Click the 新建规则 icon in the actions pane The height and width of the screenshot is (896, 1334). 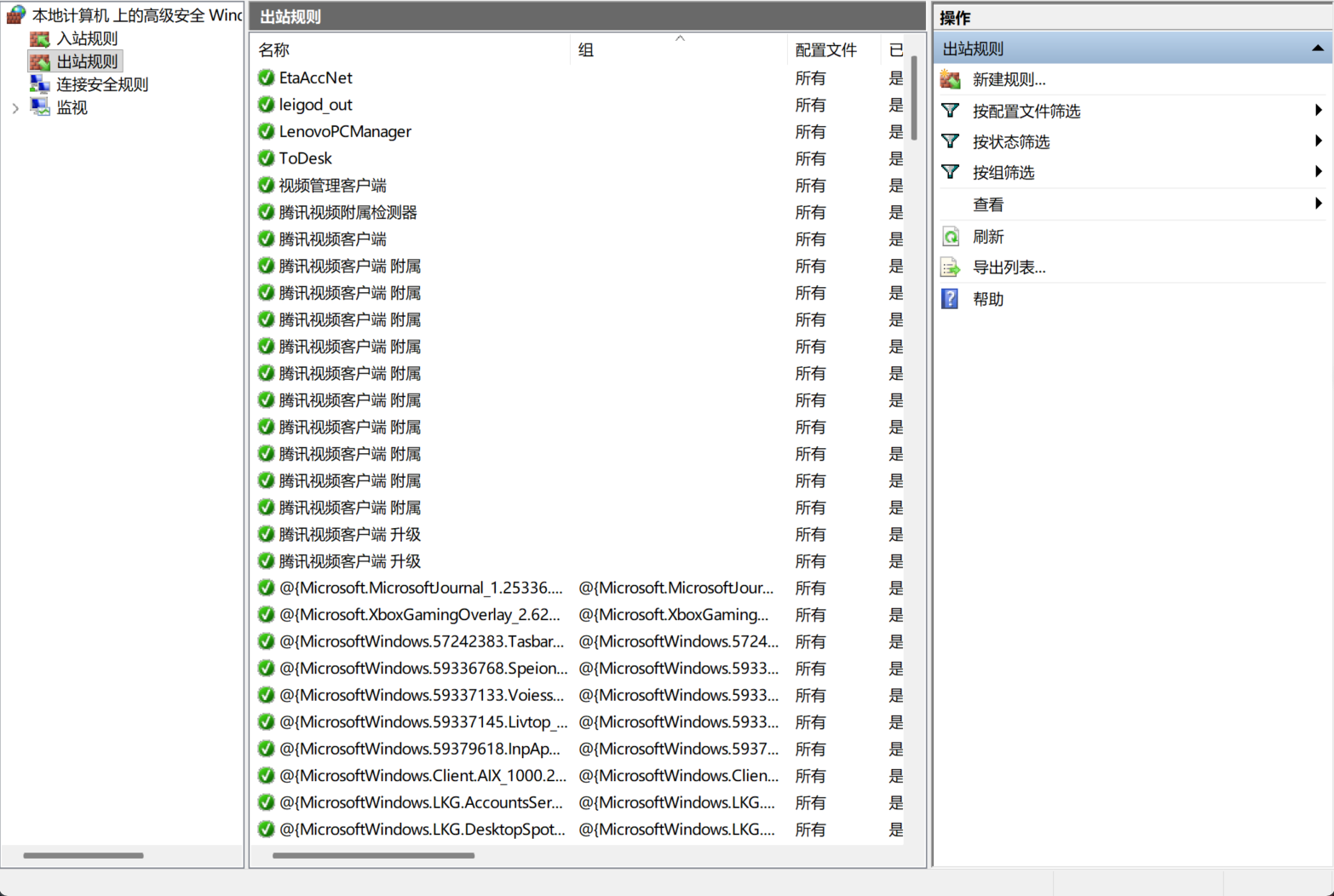[x=951, y=79]
